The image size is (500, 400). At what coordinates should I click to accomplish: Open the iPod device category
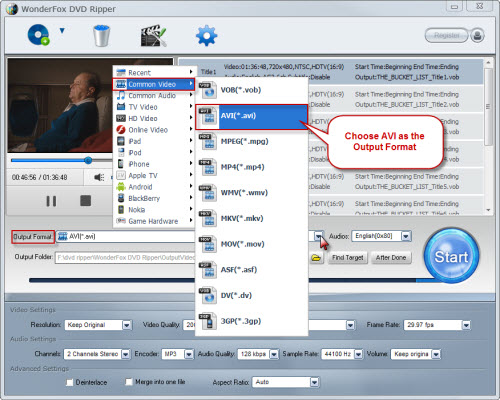pos(154,153)
